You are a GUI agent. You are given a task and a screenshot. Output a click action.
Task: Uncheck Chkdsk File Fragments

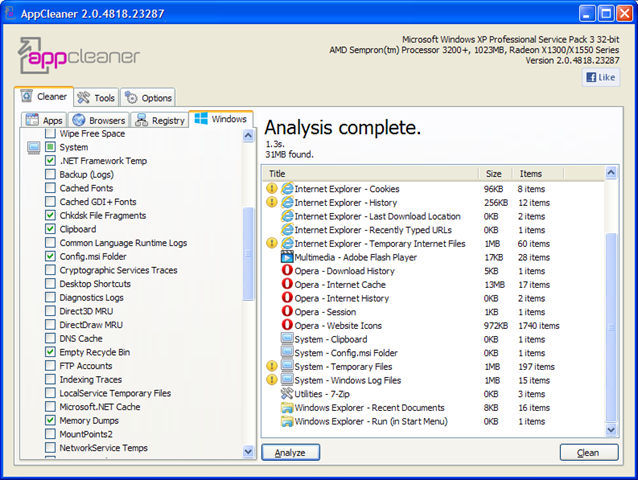[x=50, y=215]
